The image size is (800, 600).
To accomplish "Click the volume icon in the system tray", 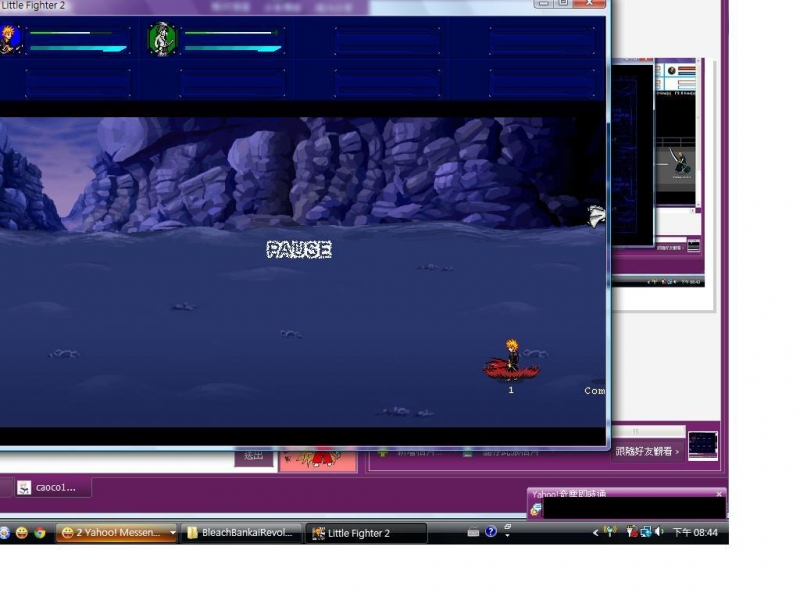I will point(660,532).
